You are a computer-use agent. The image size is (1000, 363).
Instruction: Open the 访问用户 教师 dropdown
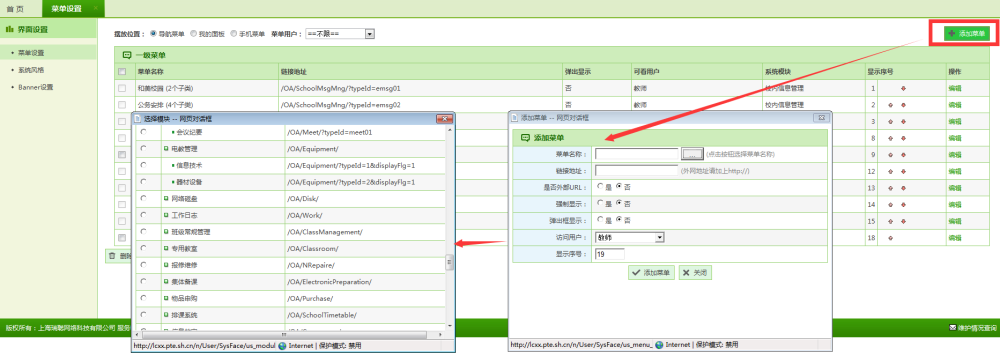630,237
